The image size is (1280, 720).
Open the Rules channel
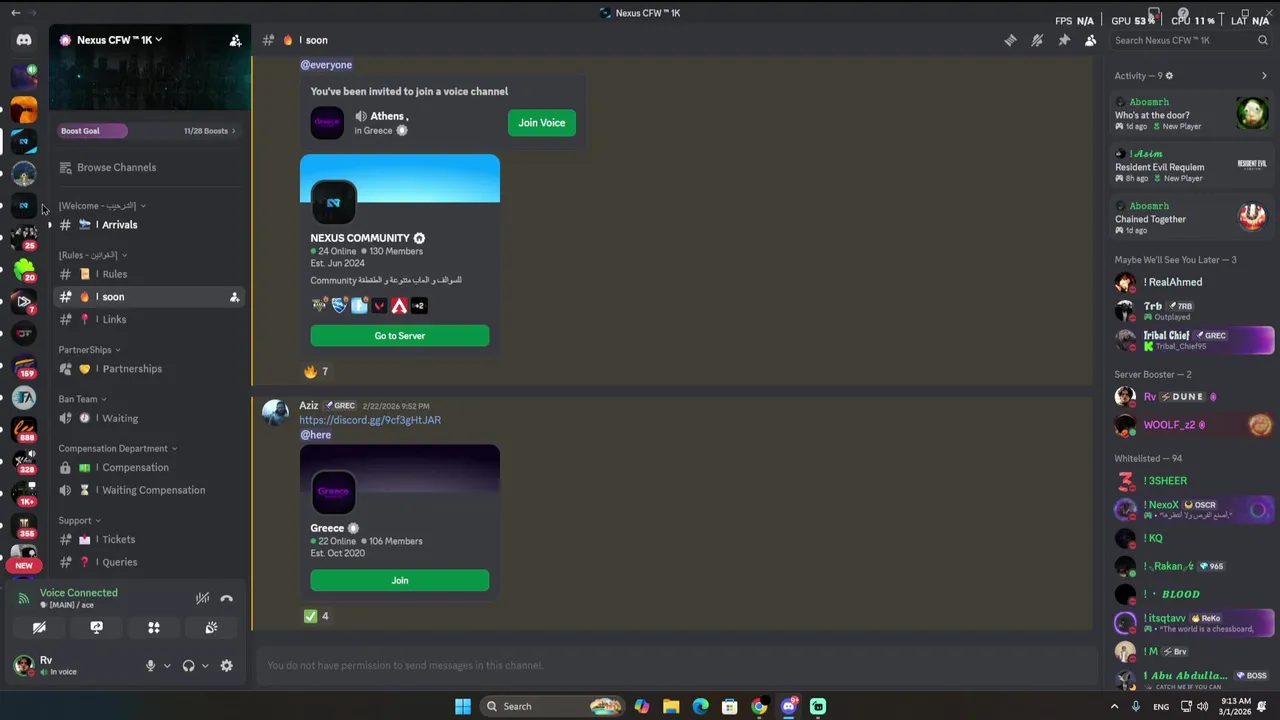148,274
